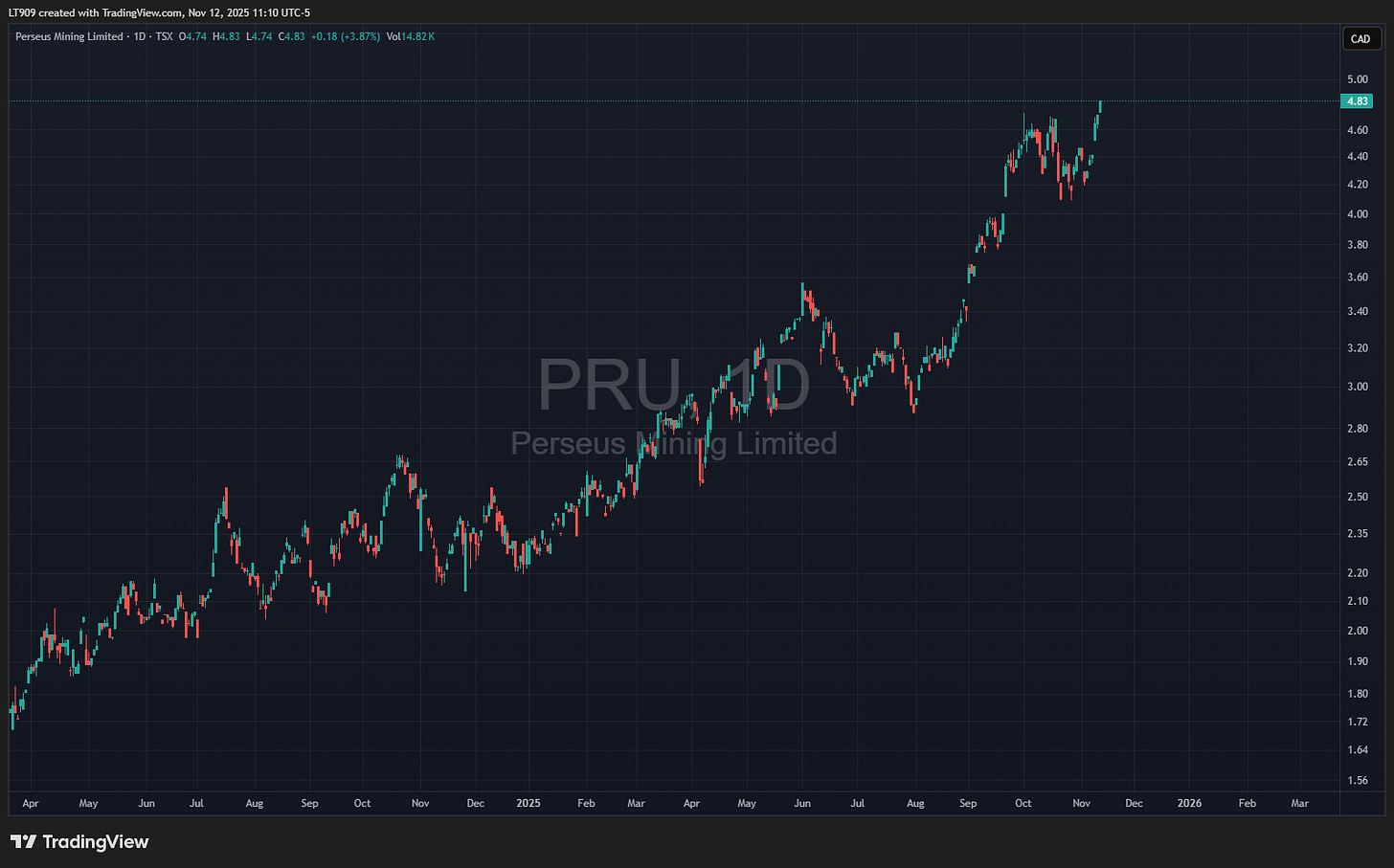Click the 1.64 price axis label

coord(1358,750)
